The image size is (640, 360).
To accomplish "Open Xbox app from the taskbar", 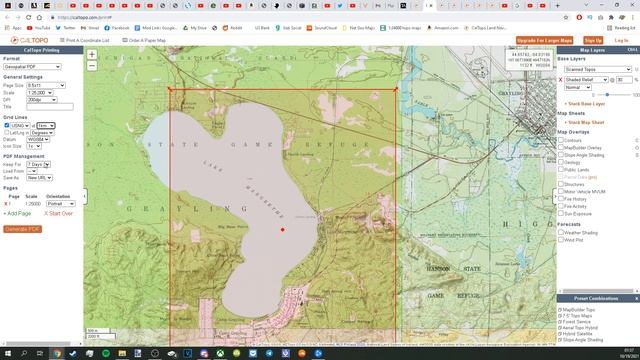I will [220, 353].
